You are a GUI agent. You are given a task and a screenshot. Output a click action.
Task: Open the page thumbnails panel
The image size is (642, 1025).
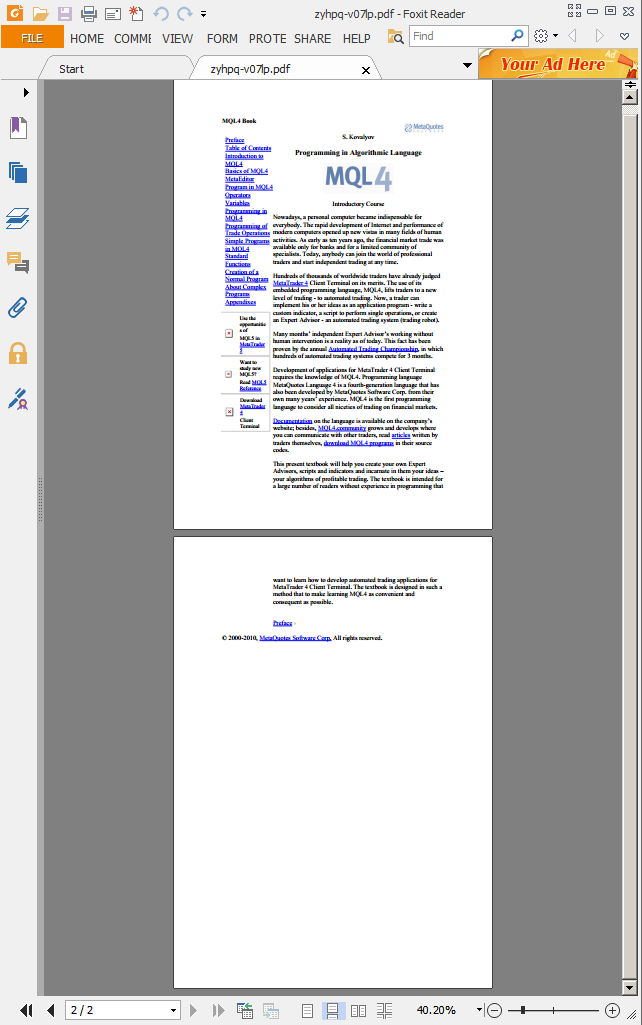pyautogui.click(x=18, y=173)
